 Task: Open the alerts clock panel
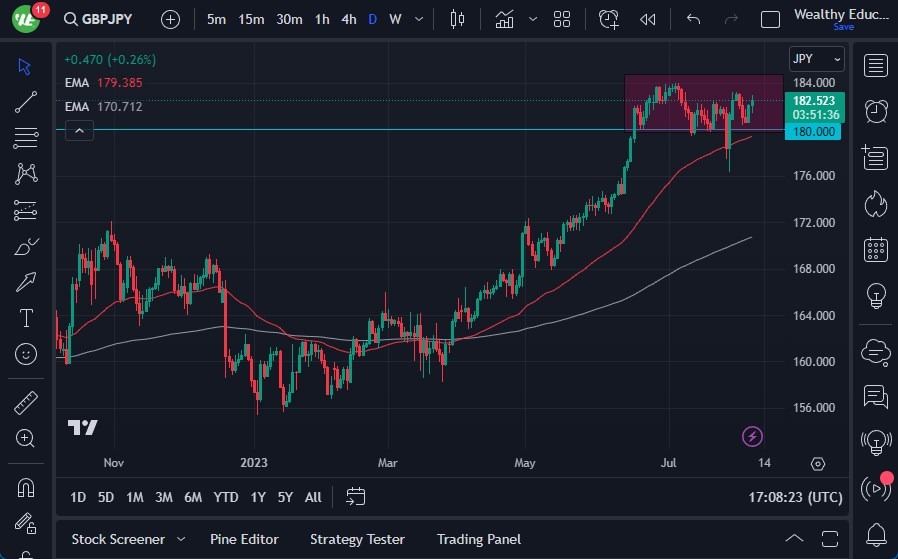(x=876, y=110)
